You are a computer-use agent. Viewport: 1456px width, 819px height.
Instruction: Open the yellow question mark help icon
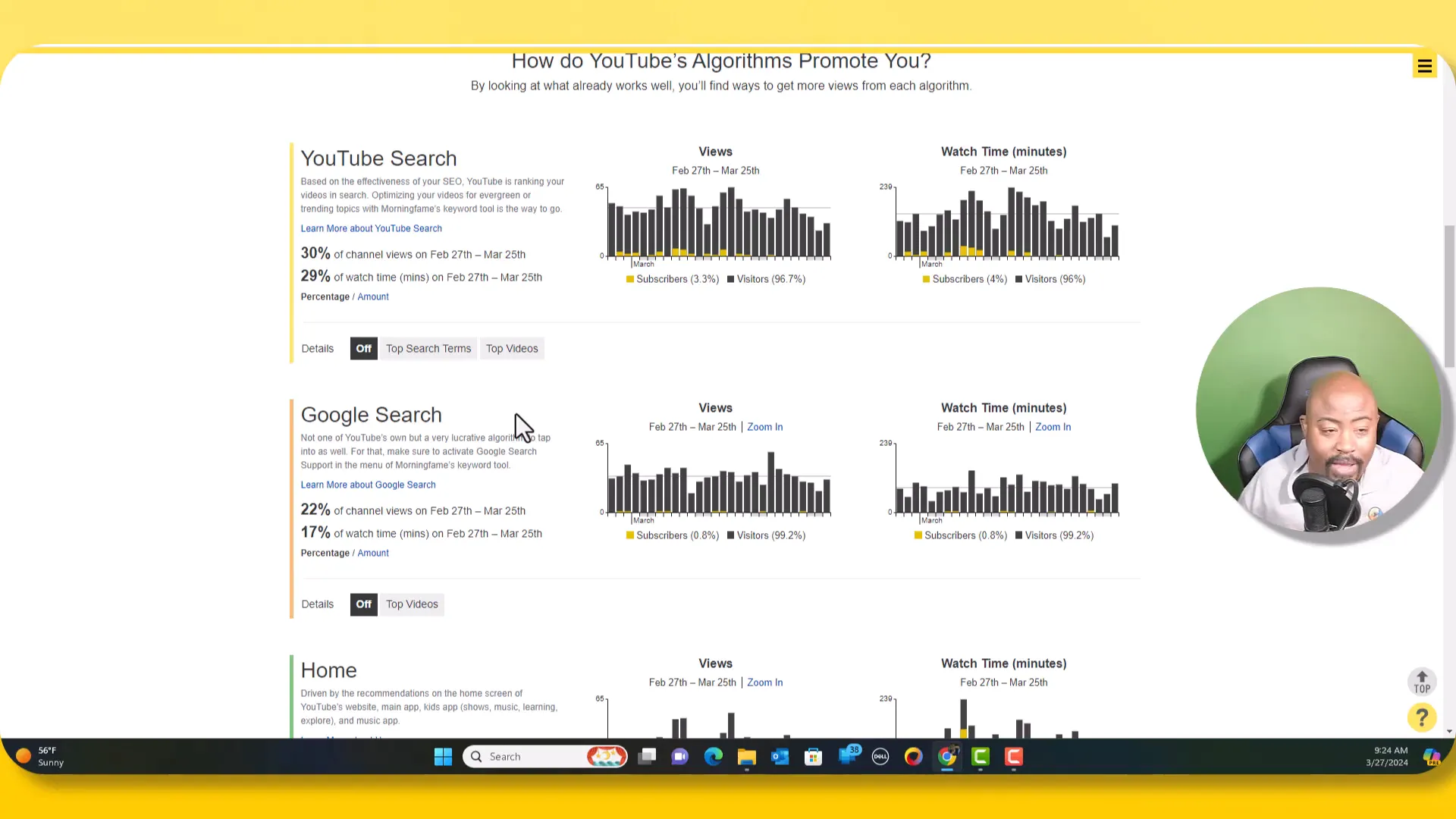coord(1422,717)
